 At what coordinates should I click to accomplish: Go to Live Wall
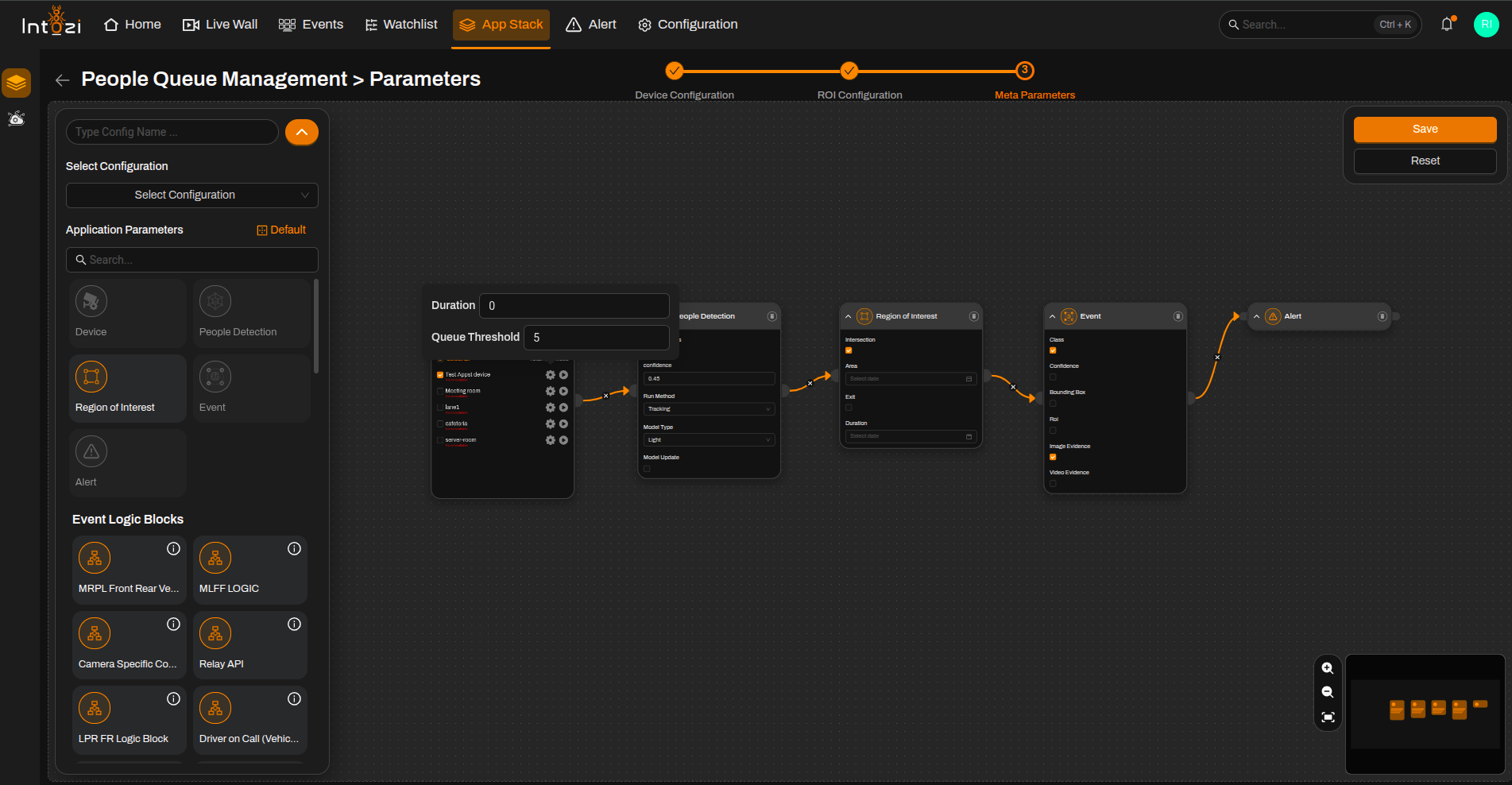(220, 25)
